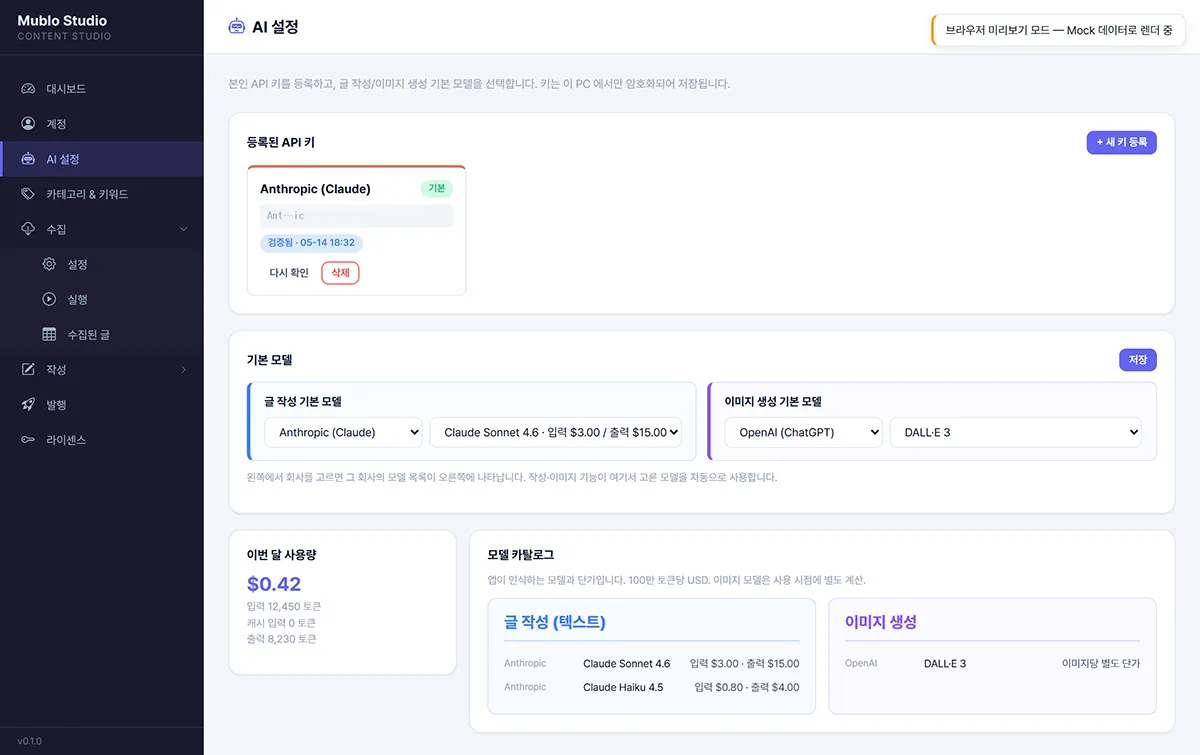Click the play circle icon next to 실행
The height and width of the screenshot is (755, 1200).
[x=49, y=299]
